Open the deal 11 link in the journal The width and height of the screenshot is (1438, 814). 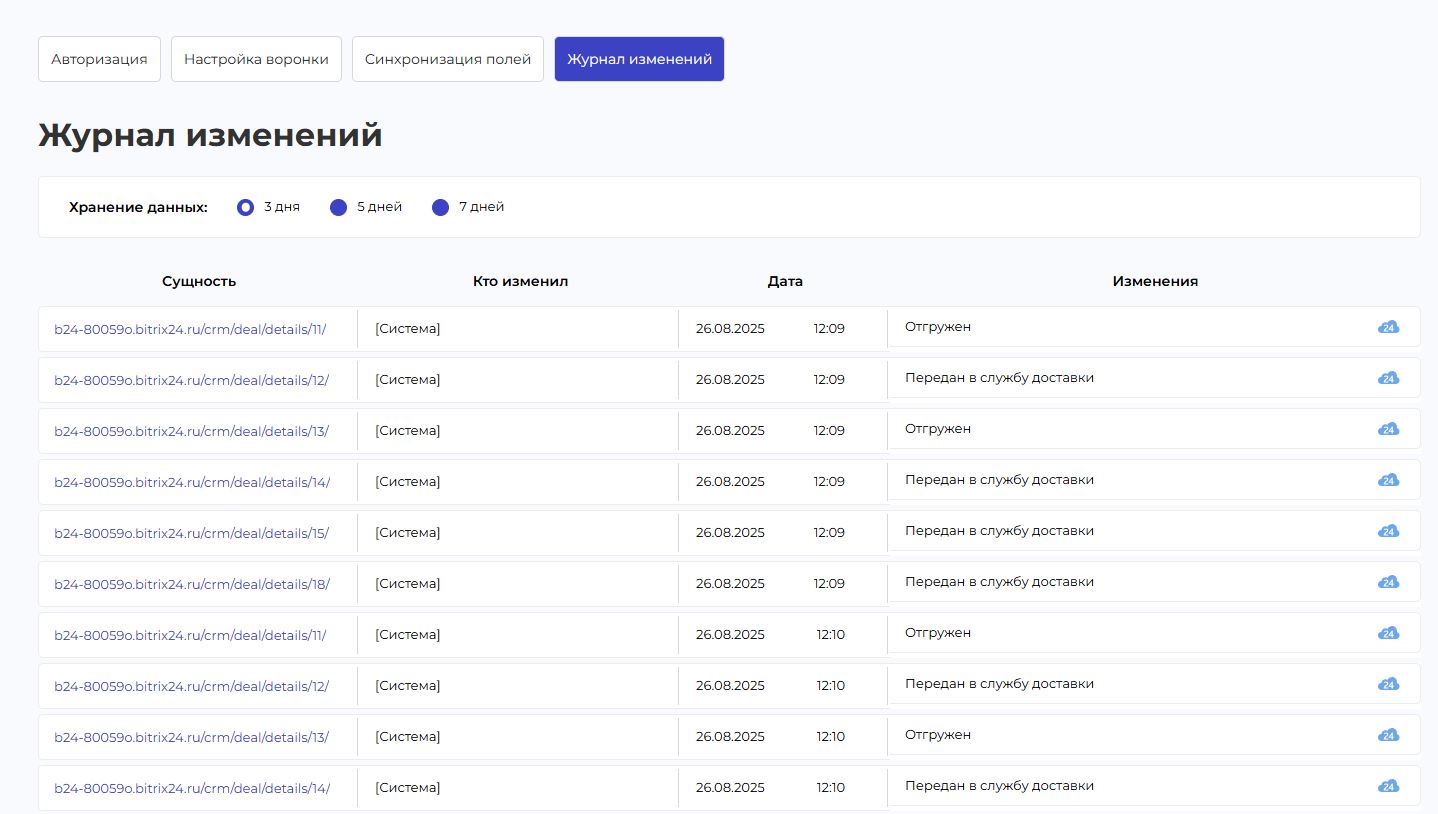[x=191, y=327]
